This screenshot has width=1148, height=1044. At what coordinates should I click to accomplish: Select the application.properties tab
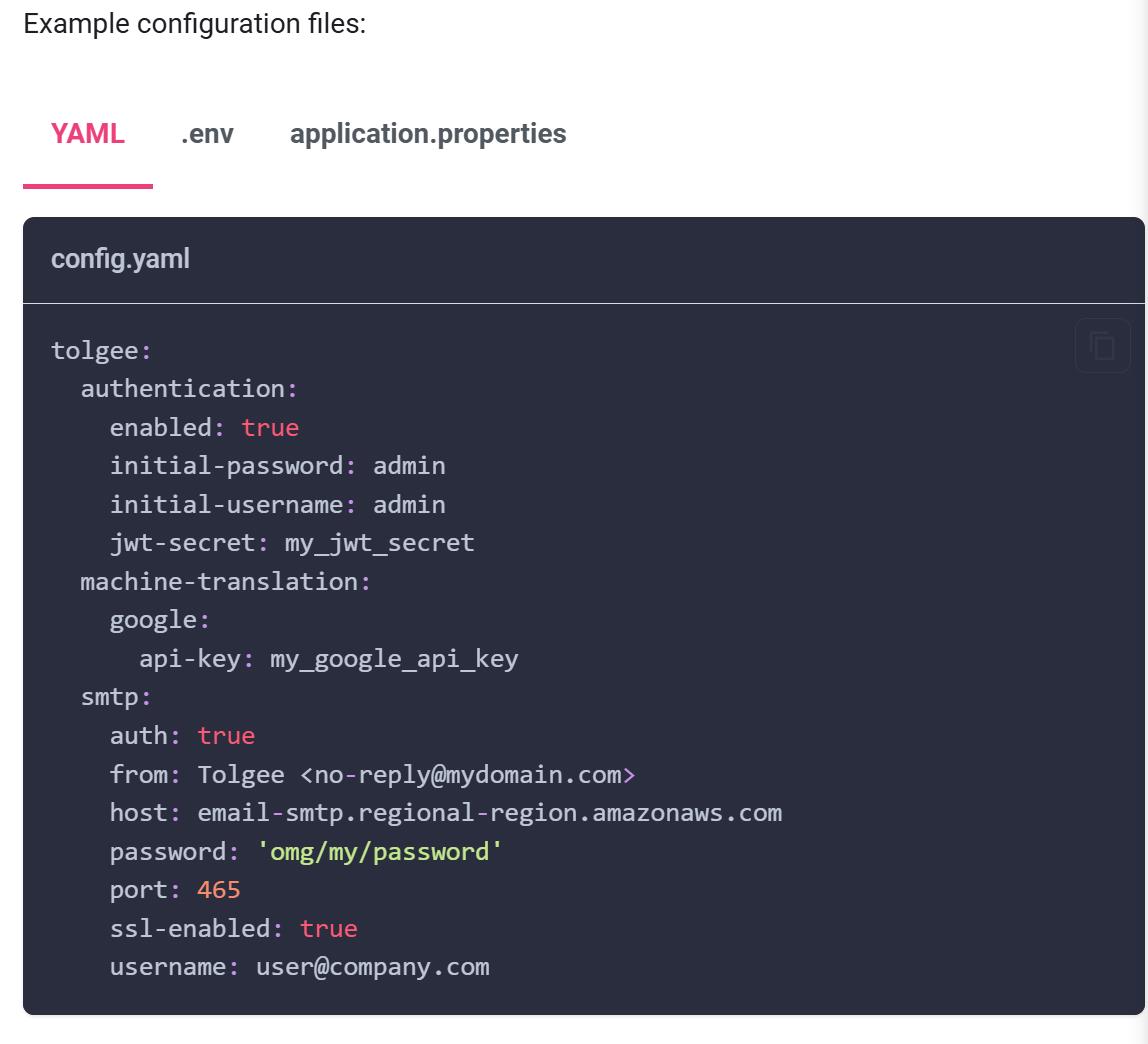click(428, 134)
